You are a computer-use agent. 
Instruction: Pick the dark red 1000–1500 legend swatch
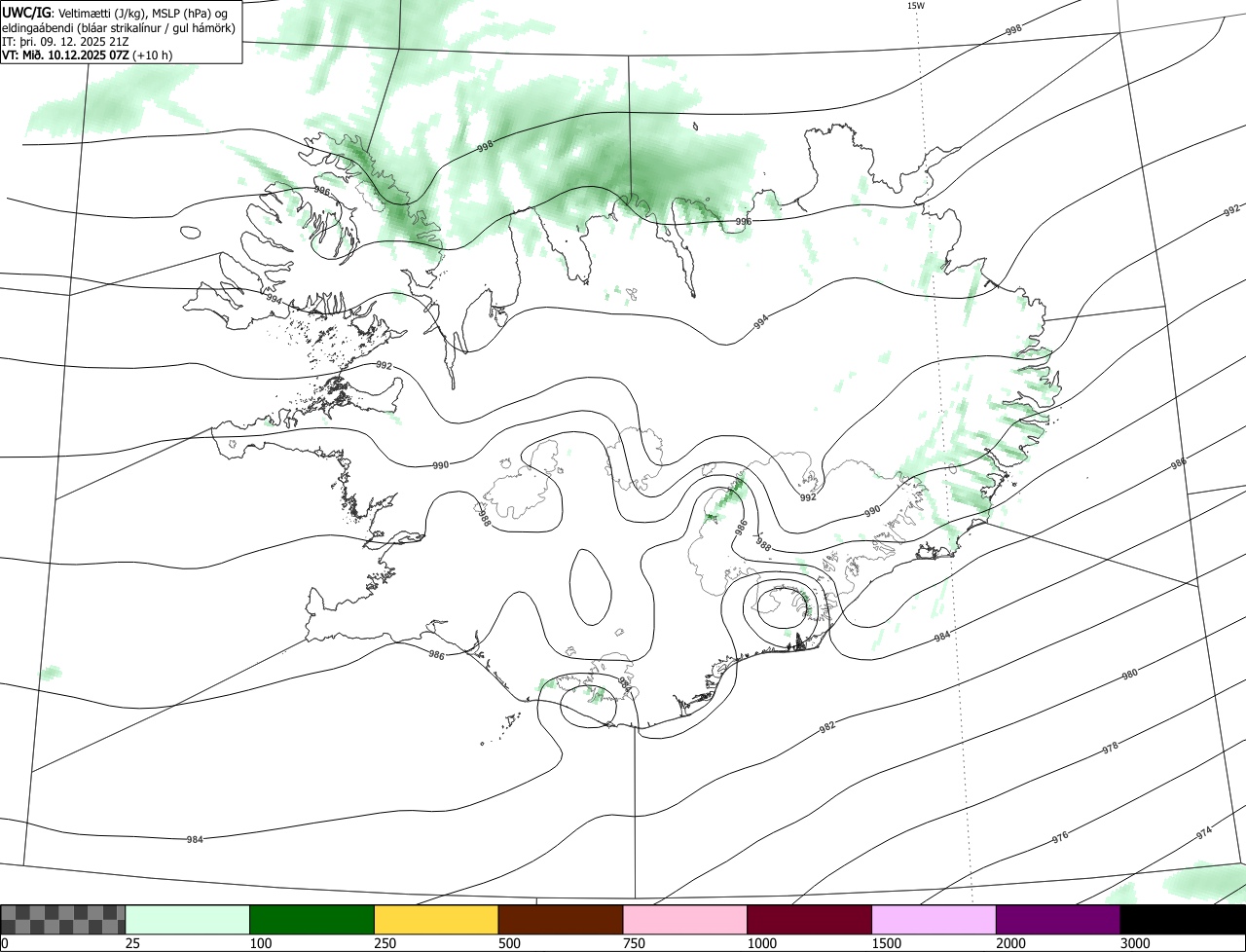(x=810, y=920)
